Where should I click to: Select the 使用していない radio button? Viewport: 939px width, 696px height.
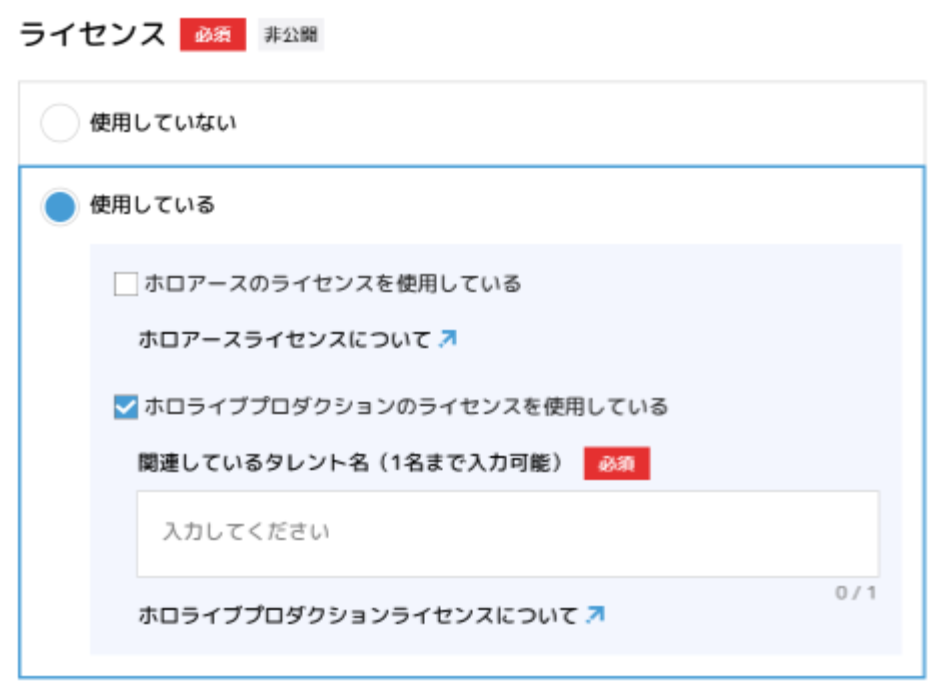(59, 124)
